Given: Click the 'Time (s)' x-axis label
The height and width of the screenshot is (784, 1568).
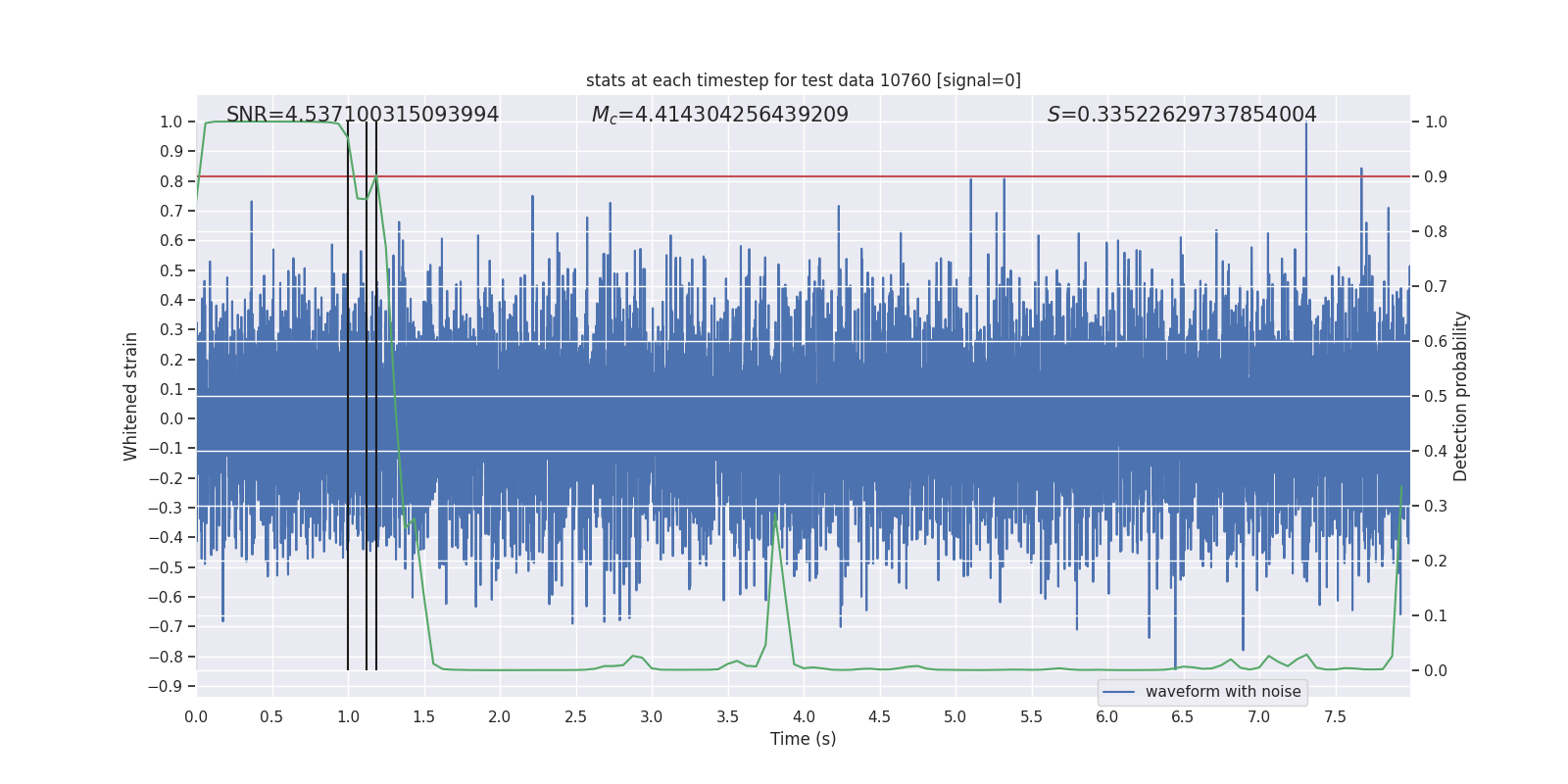Looking at the screenshot, I should click(803, 739).
